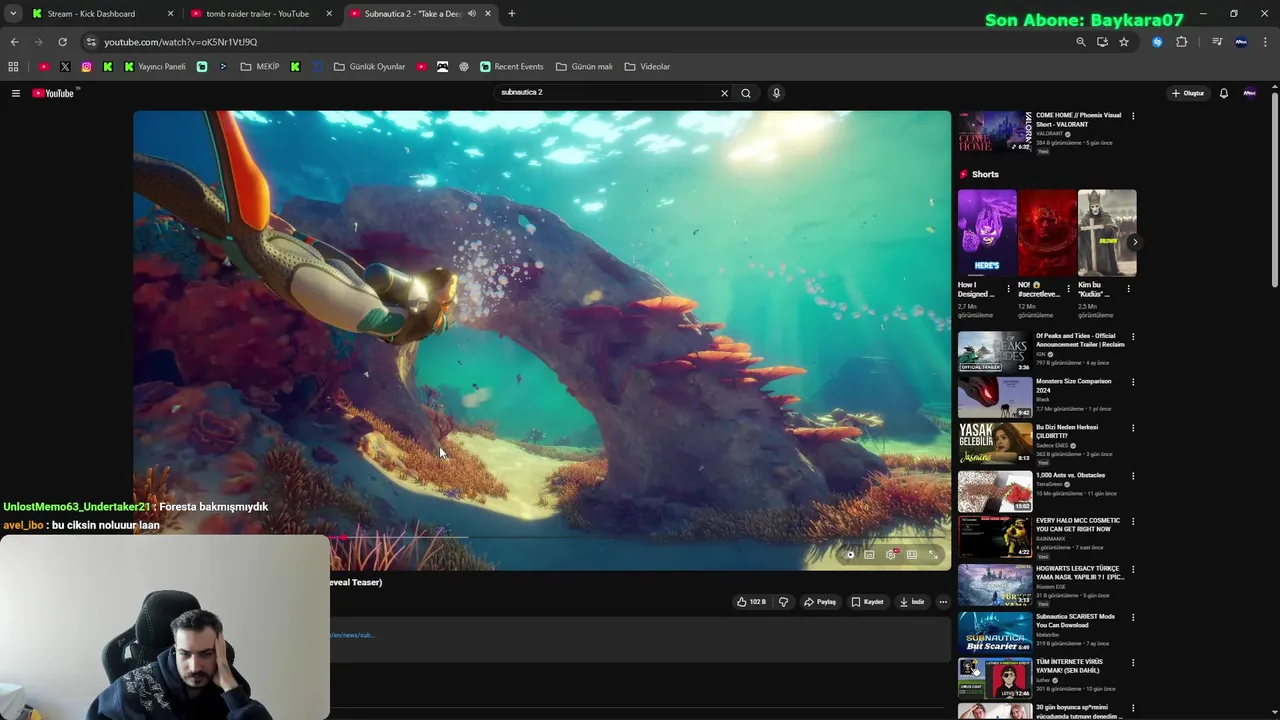The image size is (1280, 720).
Task: Bookmark this page with the star icon
Action: coord(1124,42)
